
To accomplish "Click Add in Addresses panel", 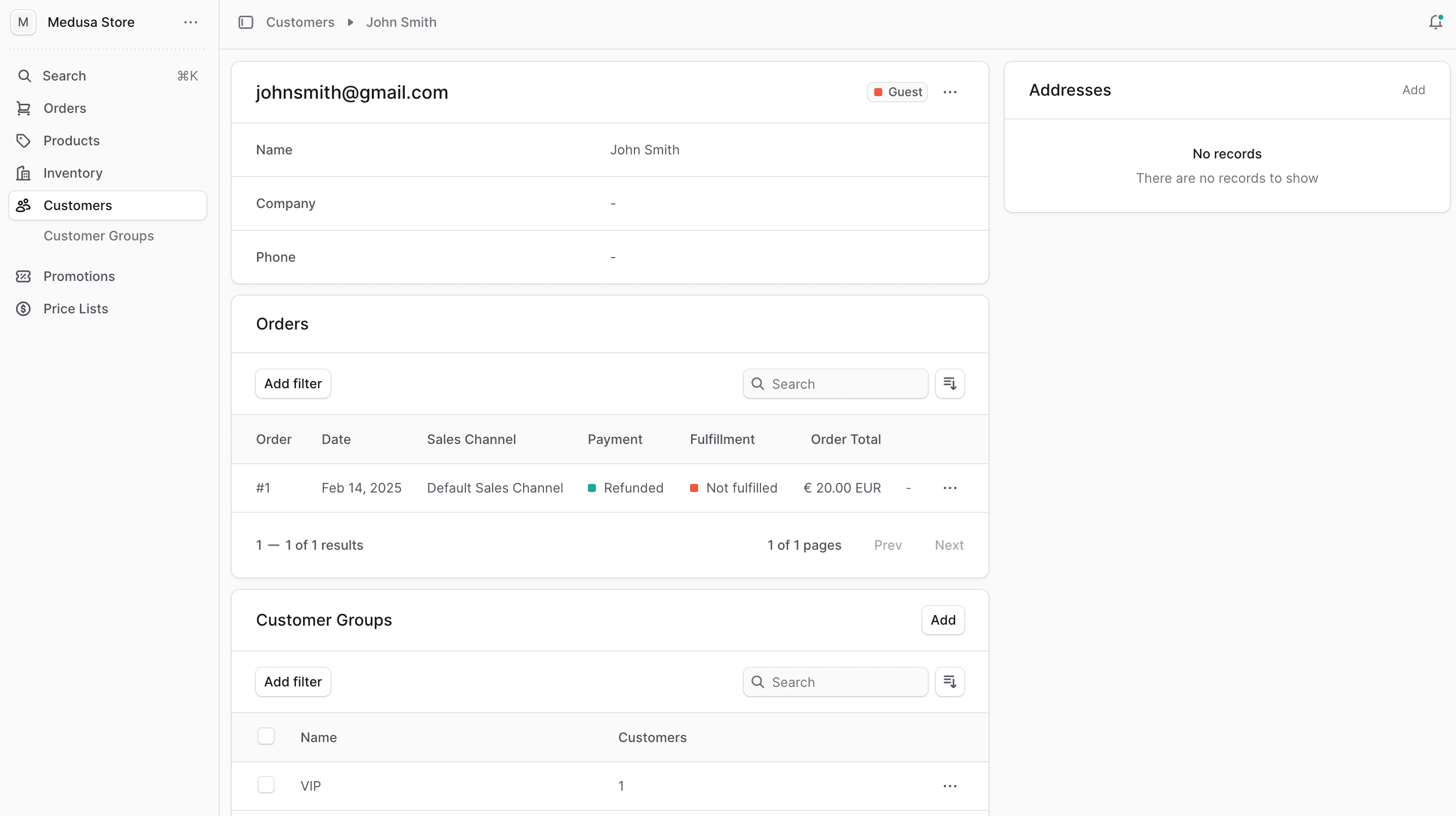I will [x=1413, y=90].
